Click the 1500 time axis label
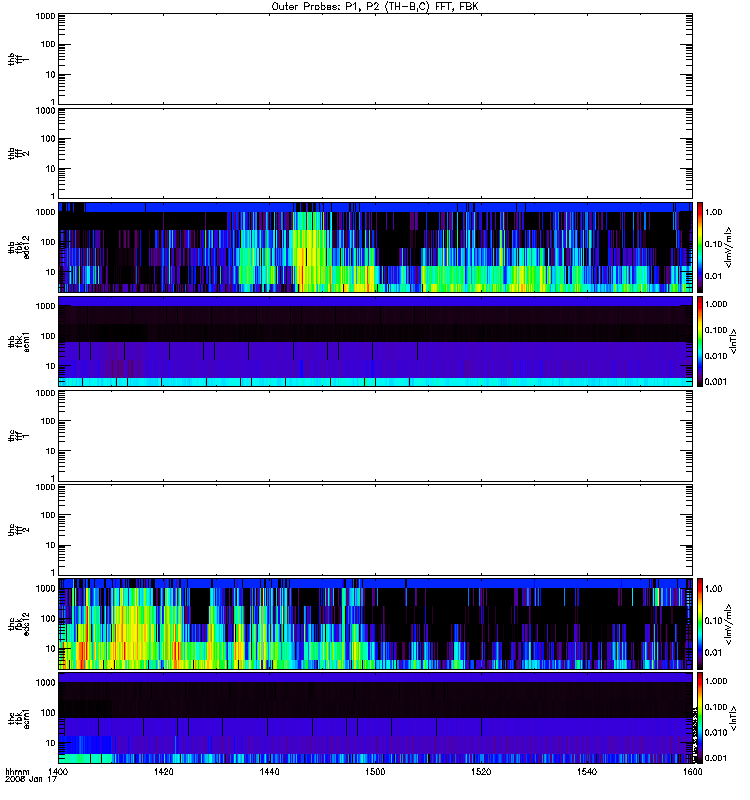 (x=375, y=772)
